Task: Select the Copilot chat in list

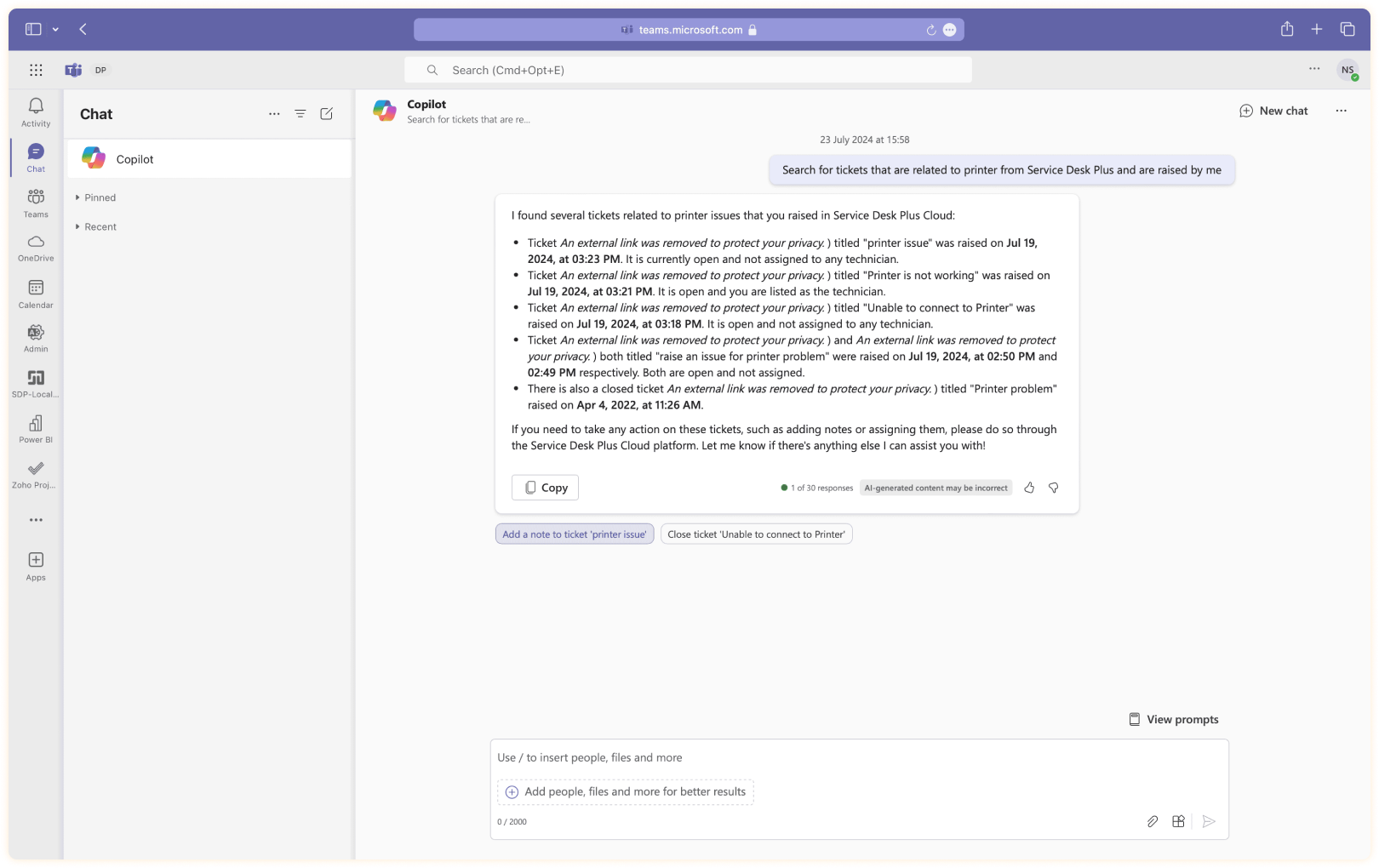Action: coord(209,159)
